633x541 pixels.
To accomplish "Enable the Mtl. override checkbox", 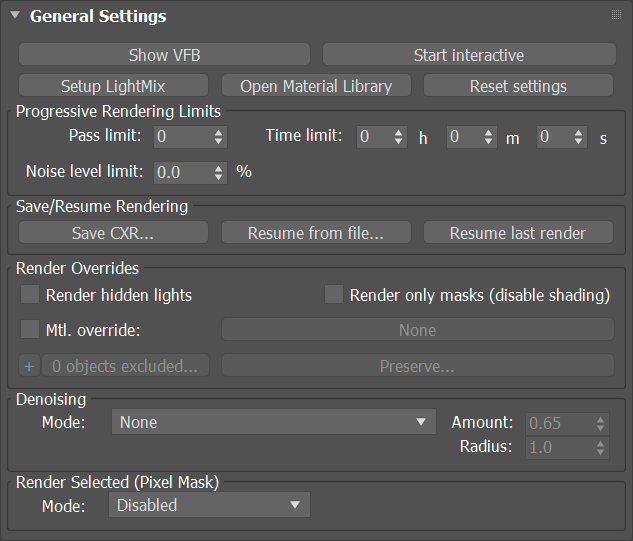I will click(x=30, y=329).
